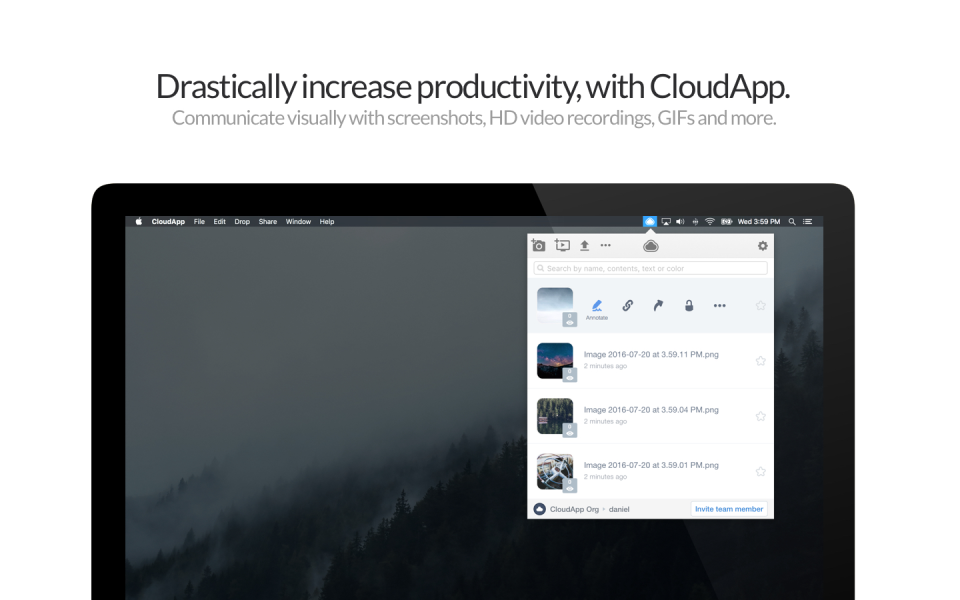Click the search by name field
The image size is (960, 600).
pos(651,268)
